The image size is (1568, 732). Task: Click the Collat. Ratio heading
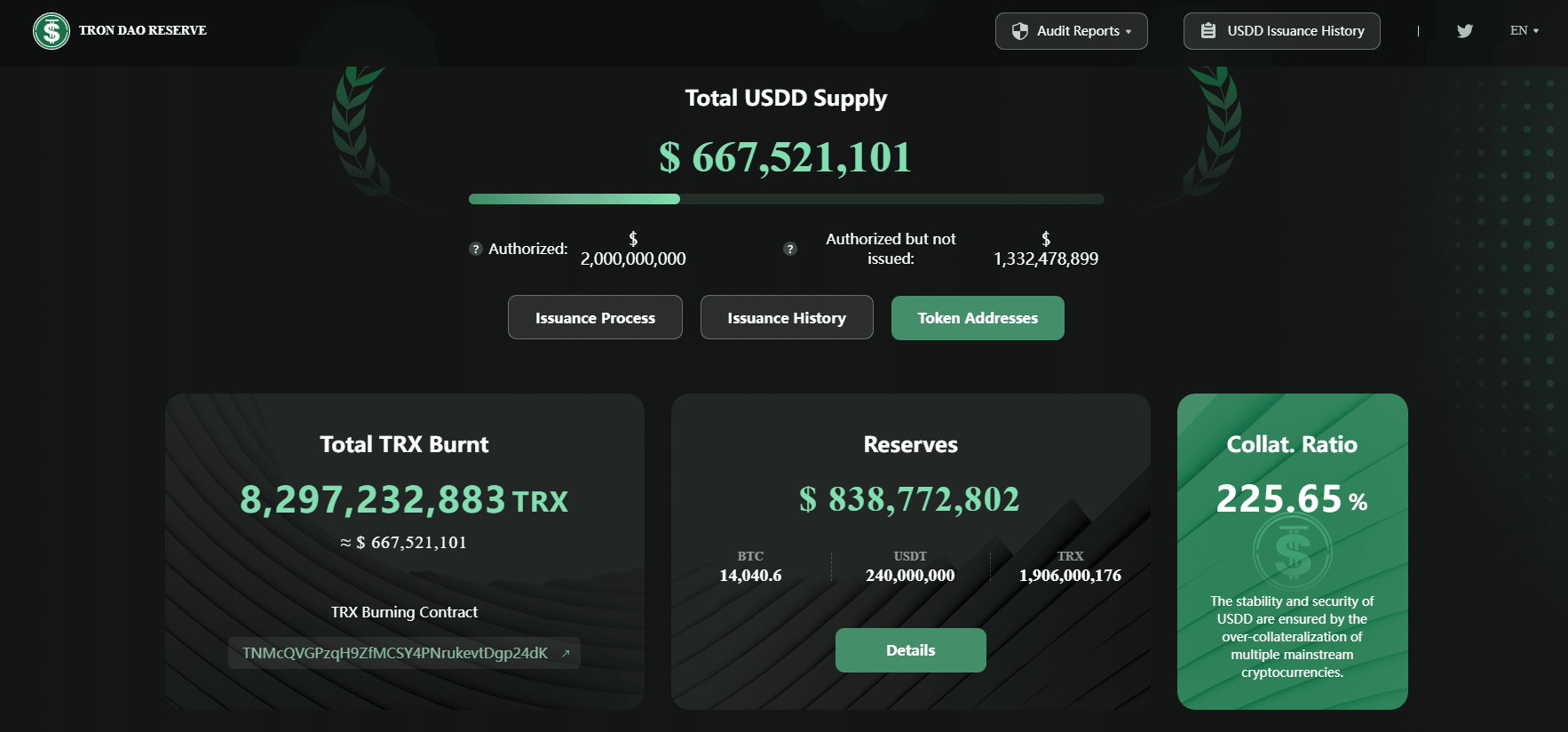point(1292,444)
